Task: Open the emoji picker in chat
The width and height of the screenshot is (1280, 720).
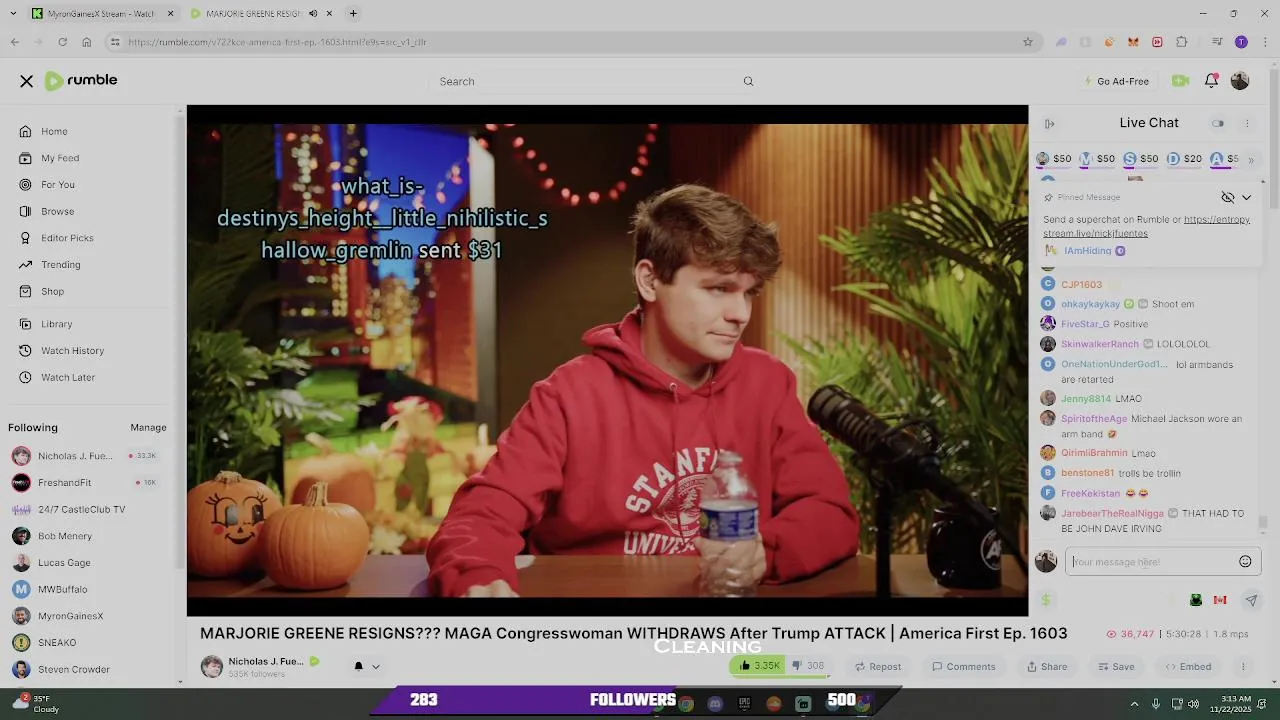Action: [x=1245, y=562]
